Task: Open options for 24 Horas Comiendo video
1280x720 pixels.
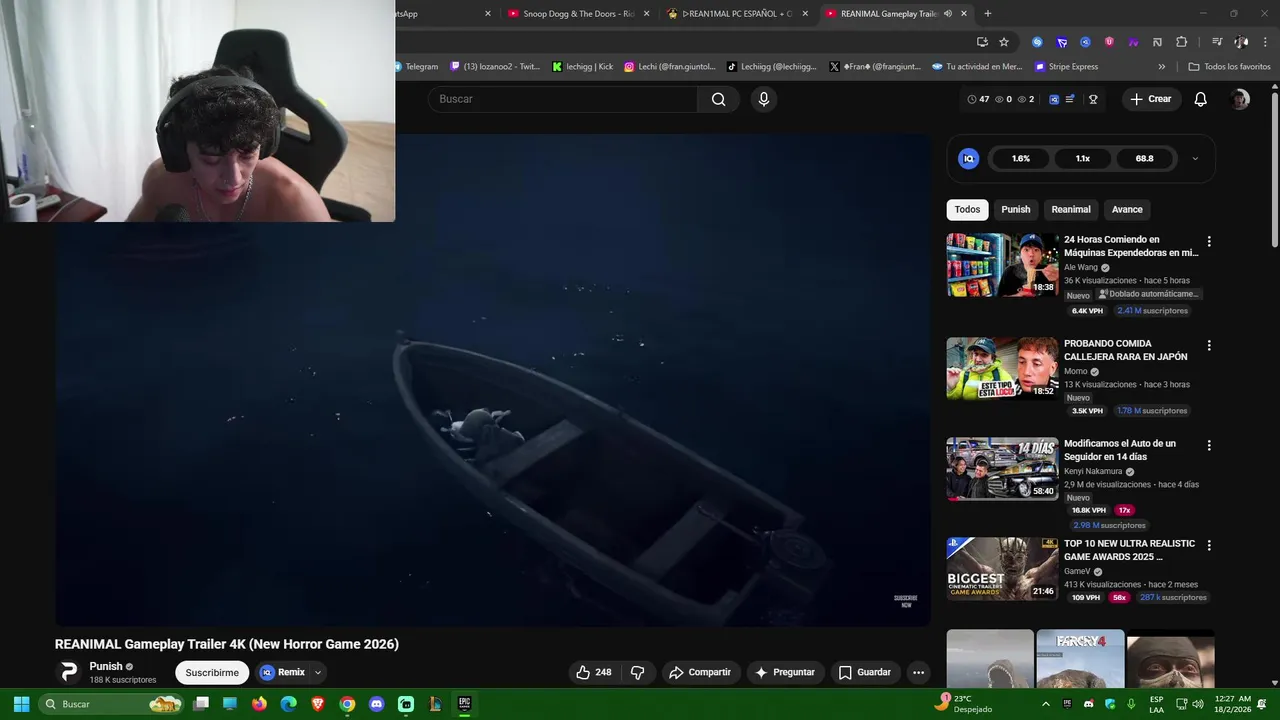Action: point(1209,241)
